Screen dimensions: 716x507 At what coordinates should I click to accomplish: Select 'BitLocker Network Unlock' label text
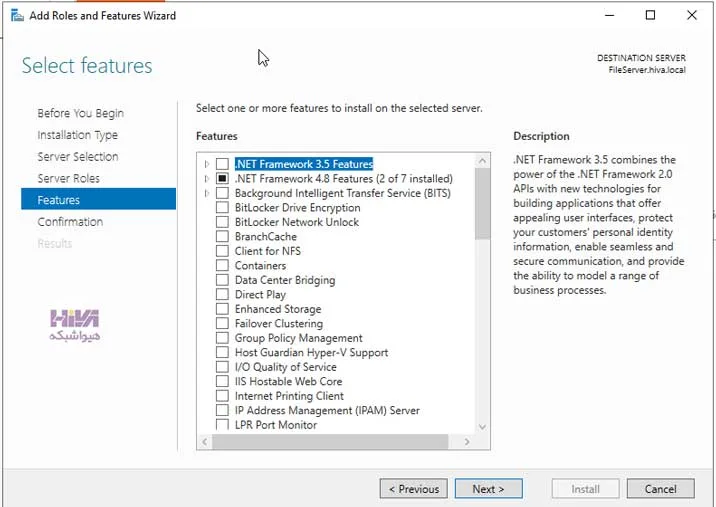click(297, 222)
